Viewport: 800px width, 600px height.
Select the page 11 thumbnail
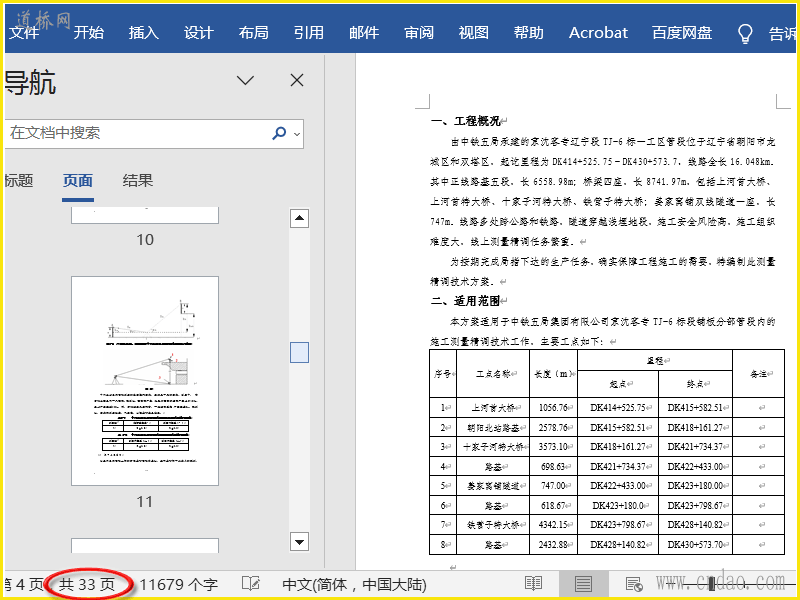[x=145, y=382]
